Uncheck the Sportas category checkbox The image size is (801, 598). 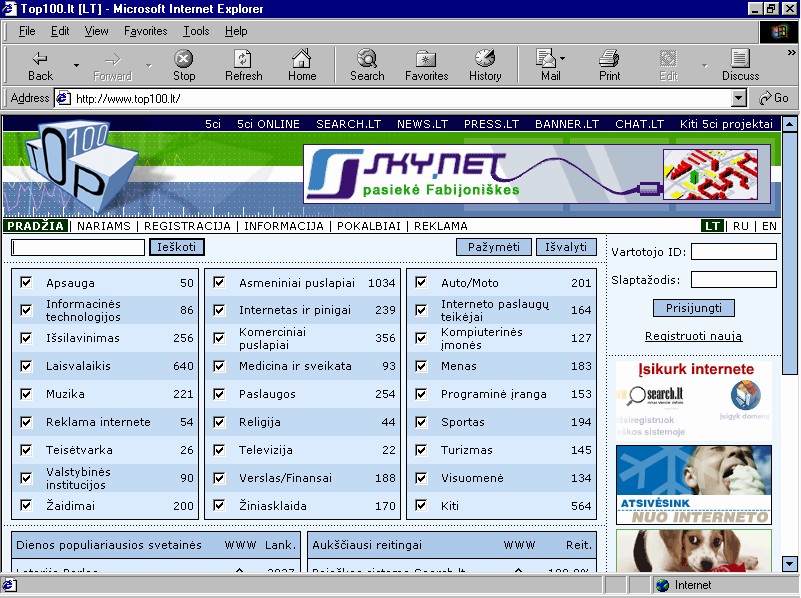click(x=421, y=422)
